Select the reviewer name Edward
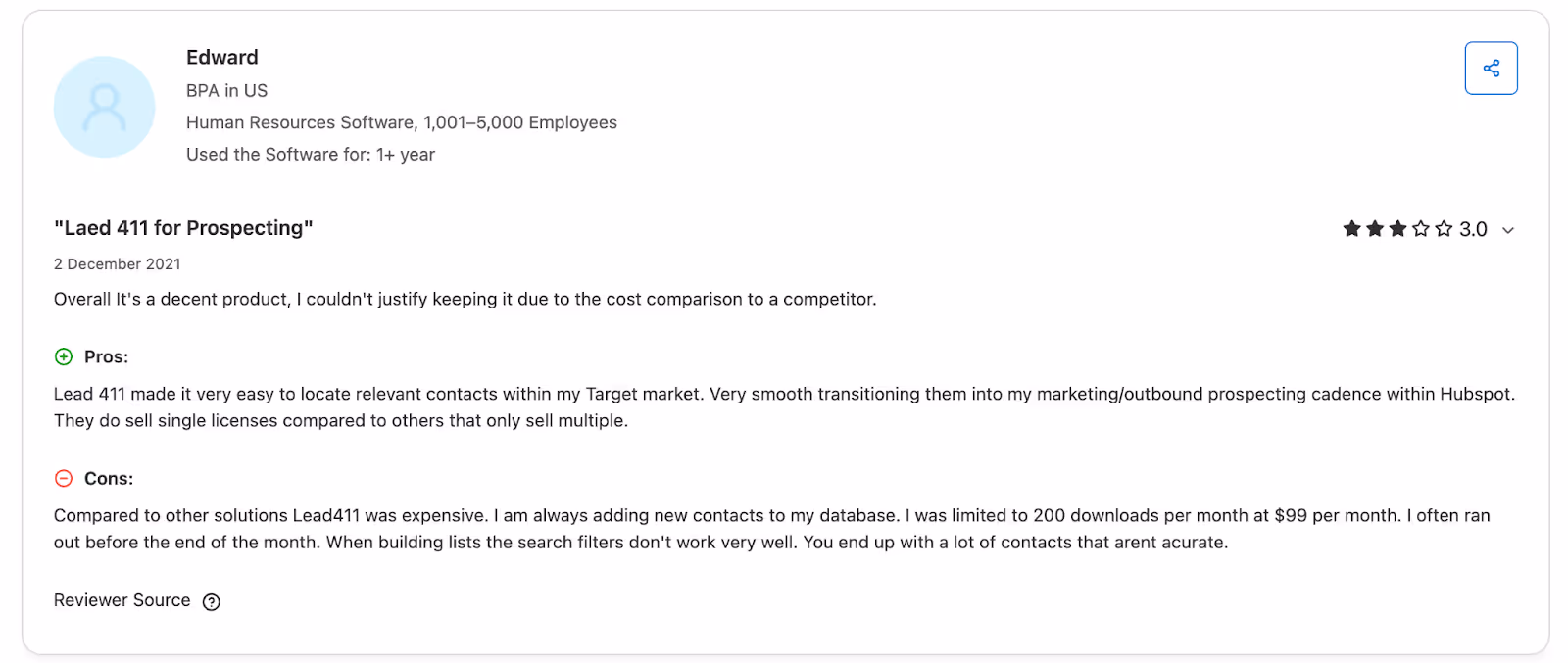 click(x=221, y=57)
